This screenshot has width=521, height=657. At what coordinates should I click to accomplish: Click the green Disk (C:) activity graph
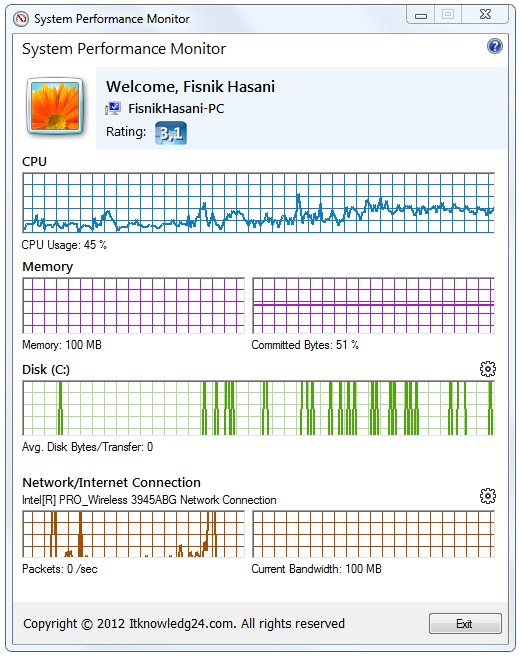click(x=259, y=408)
